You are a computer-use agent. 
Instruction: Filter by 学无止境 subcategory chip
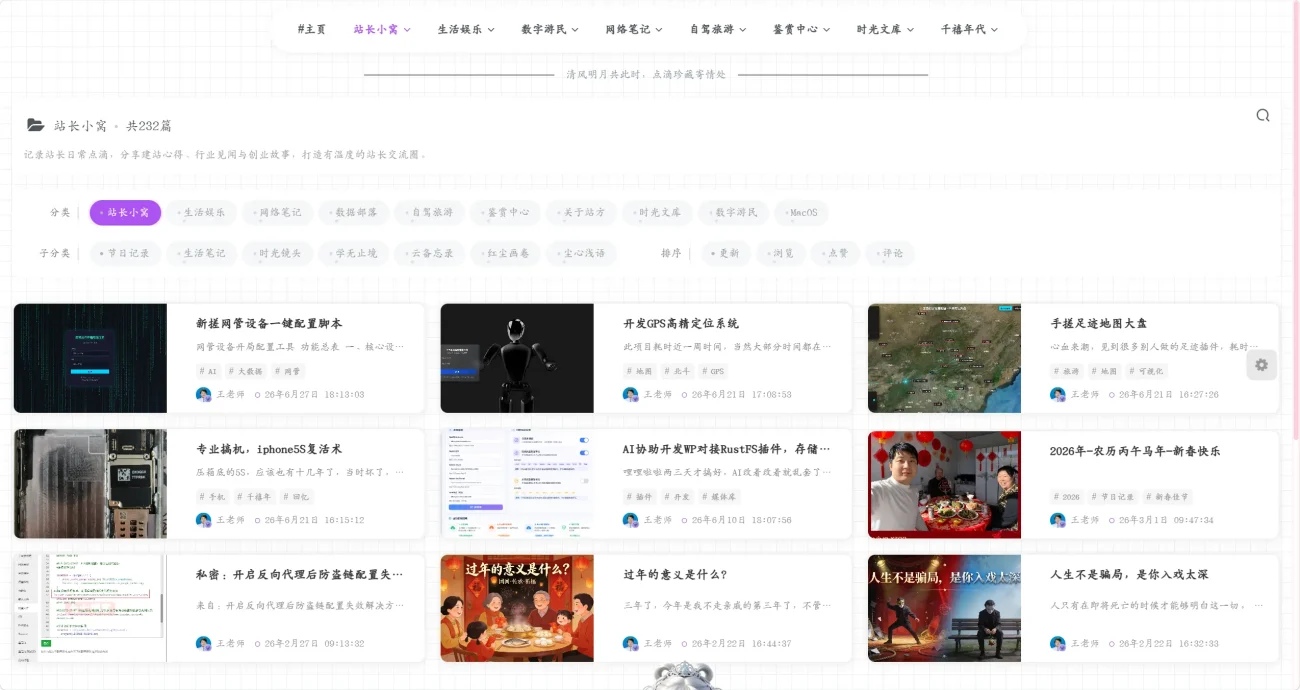pos(353,254)
